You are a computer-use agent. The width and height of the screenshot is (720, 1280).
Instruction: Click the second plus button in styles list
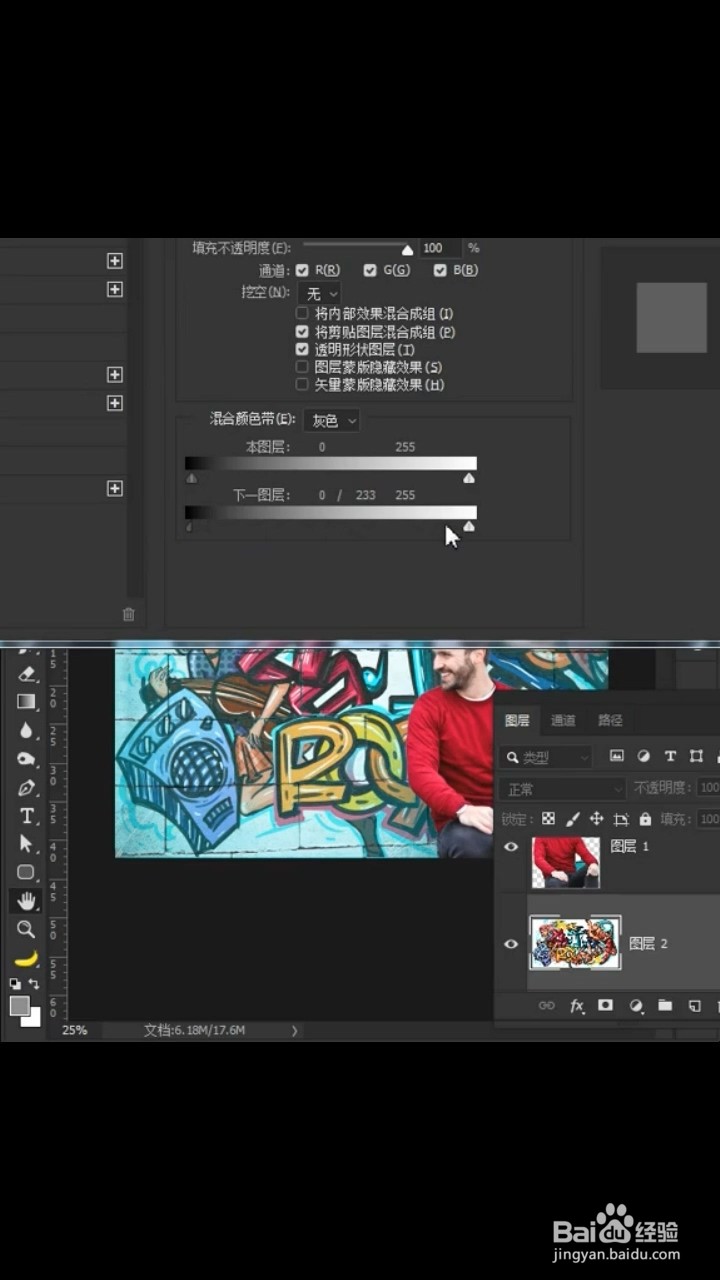pyautogui.click(x=115, y=289)
